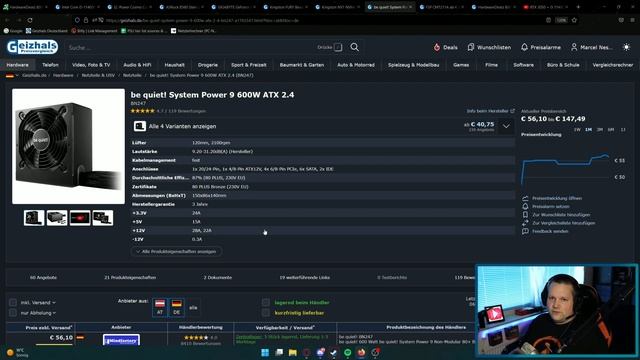Expand Alle Produkteigenschaften anzeigen

[177, 251]
